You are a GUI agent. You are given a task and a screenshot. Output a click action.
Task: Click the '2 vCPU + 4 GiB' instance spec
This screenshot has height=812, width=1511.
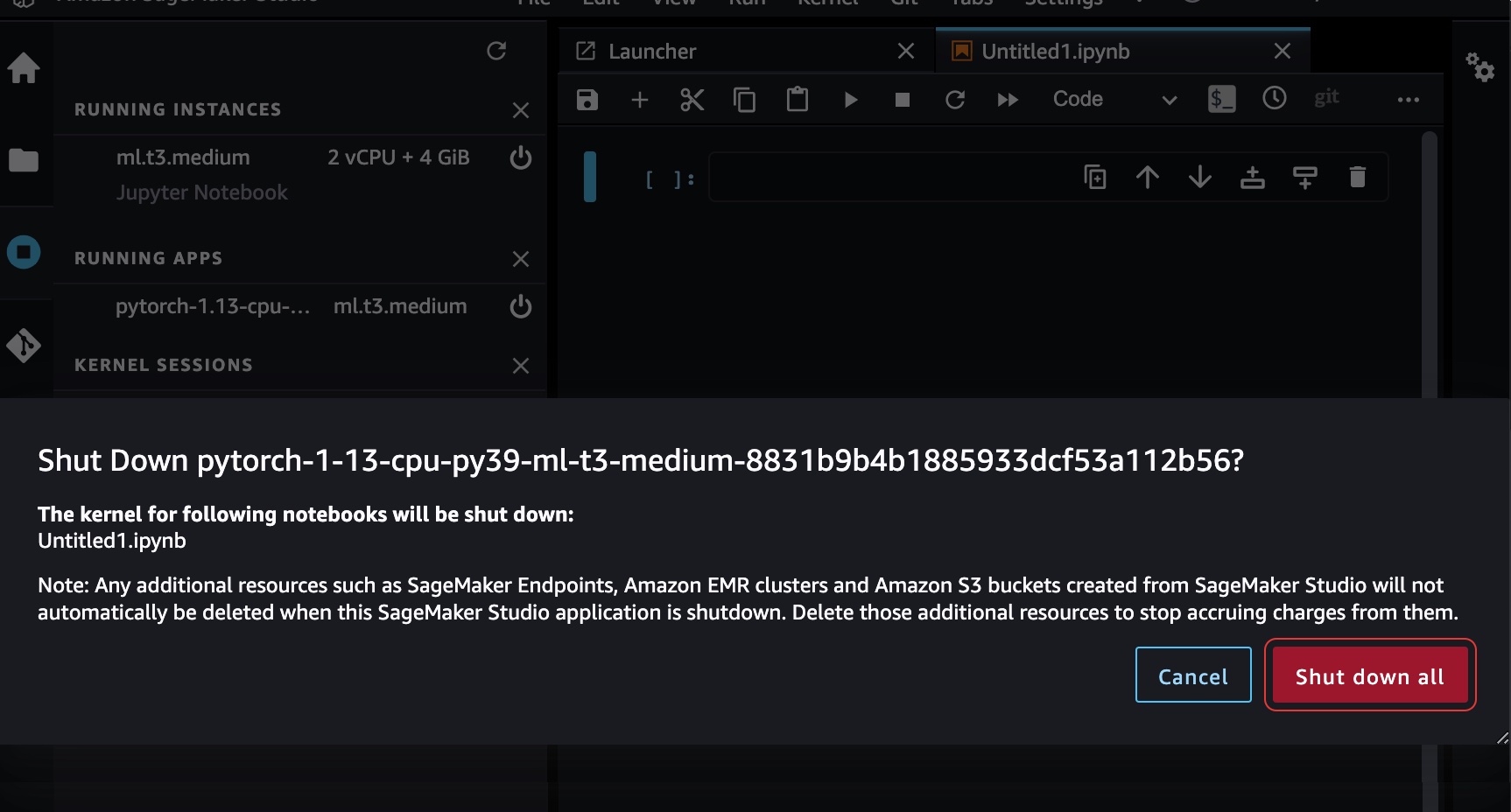tap(398, 157)
